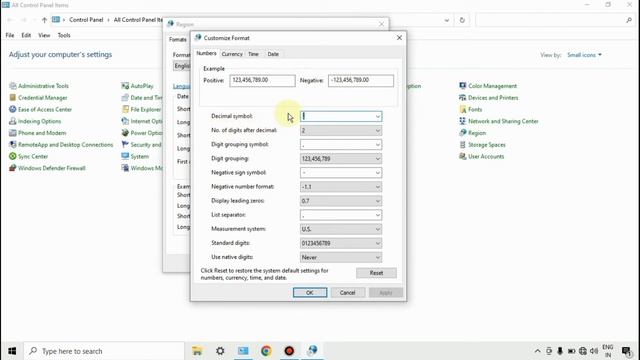Open the View menu
The image size is (640, 360).
pyautogui.click(x=44, y=36)
